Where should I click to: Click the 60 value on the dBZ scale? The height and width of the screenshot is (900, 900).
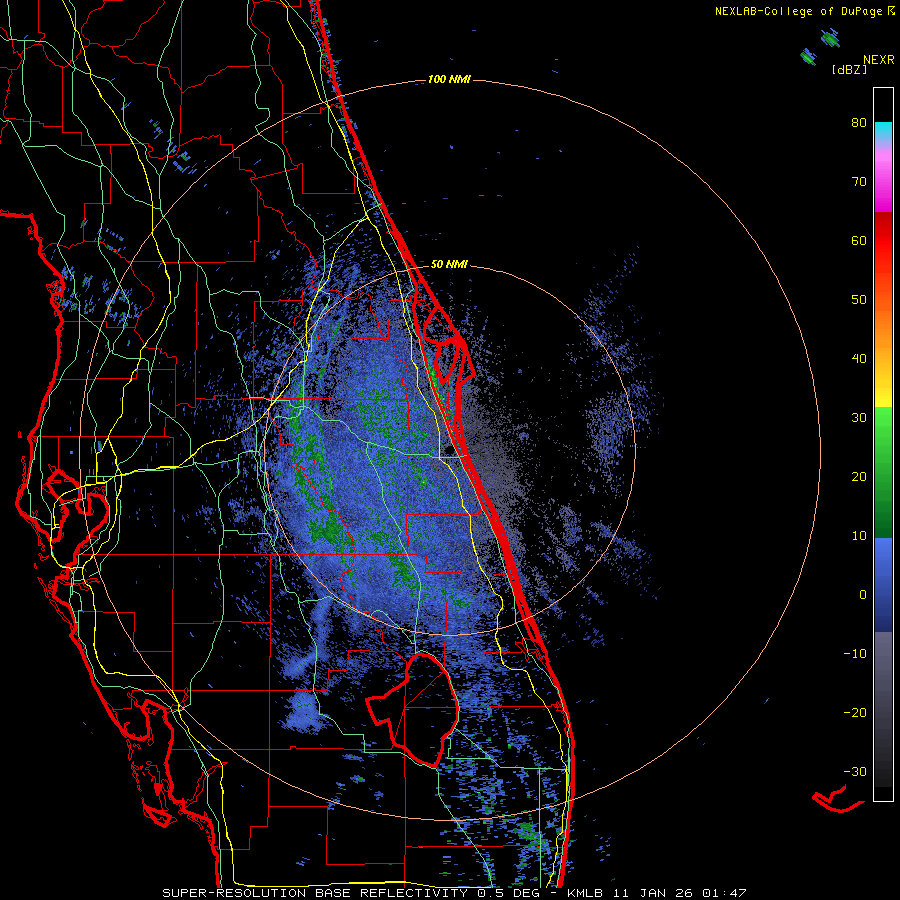(859, 240)
